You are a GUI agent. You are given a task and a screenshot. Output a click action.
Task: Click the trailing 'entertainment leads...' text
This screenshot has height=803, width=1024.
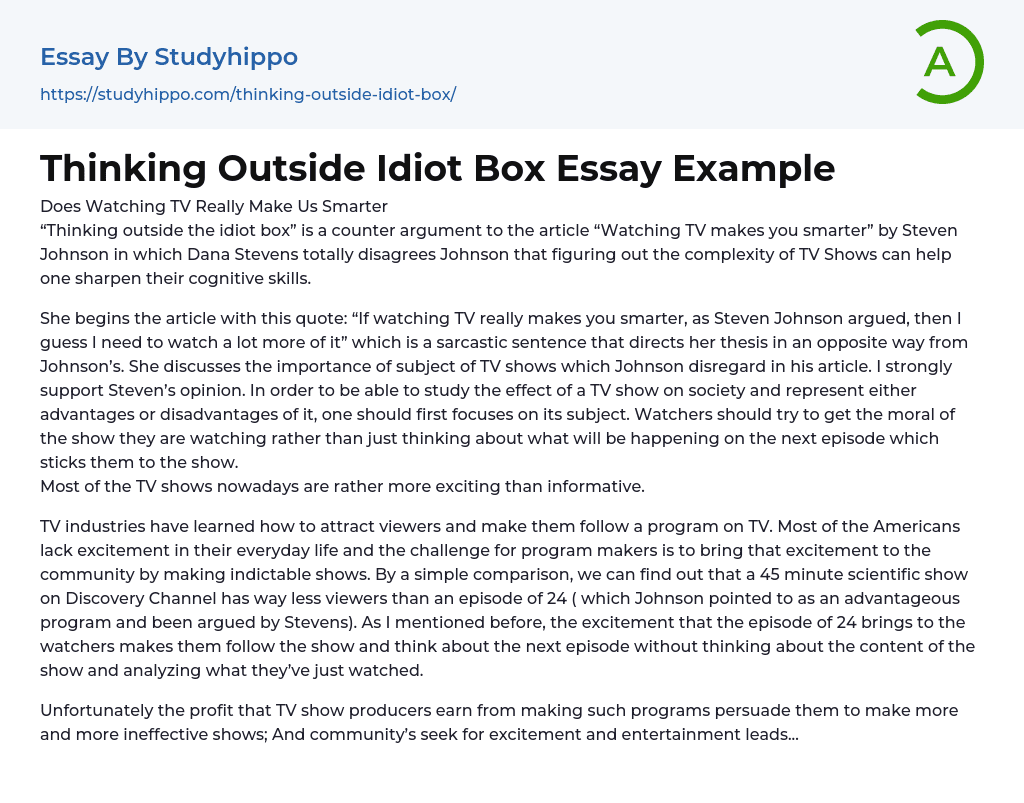[711, 734]
